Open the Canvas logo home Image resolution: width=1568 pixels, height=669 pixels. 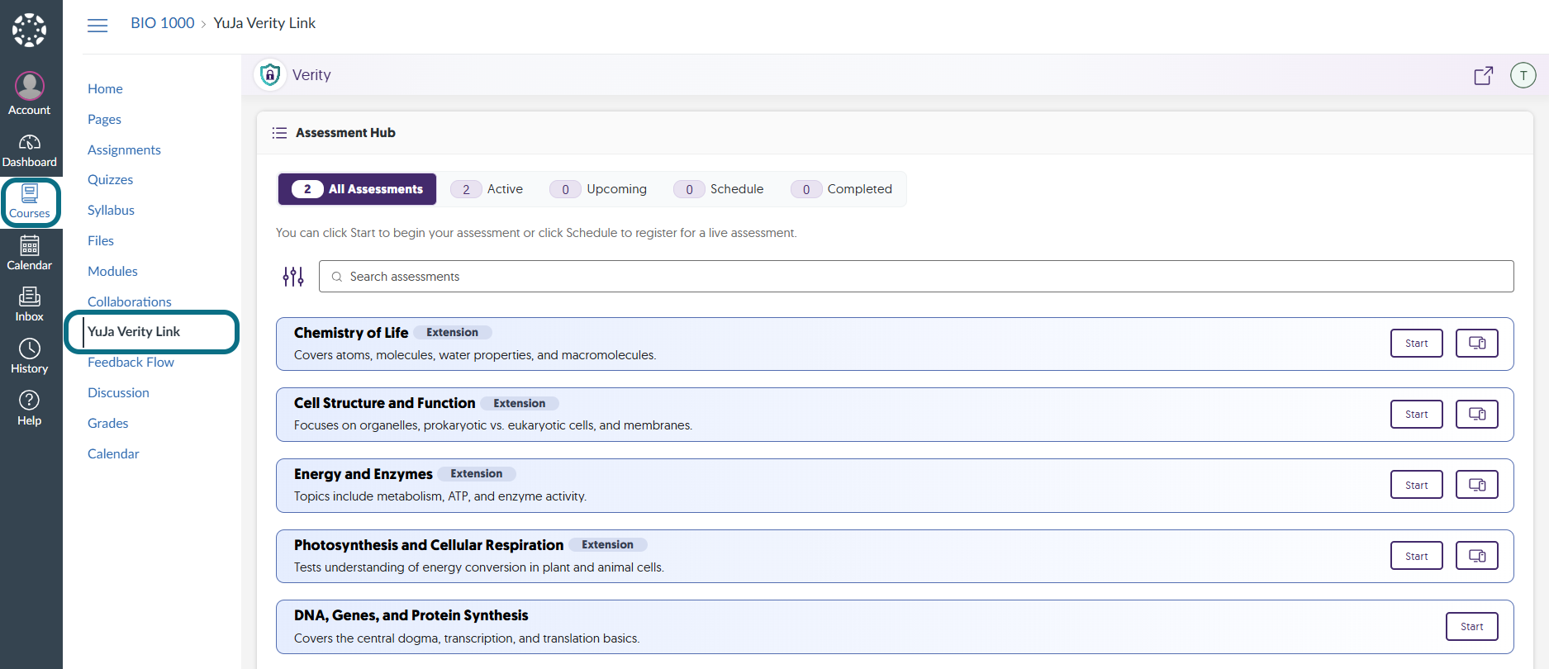click(30, 30)
